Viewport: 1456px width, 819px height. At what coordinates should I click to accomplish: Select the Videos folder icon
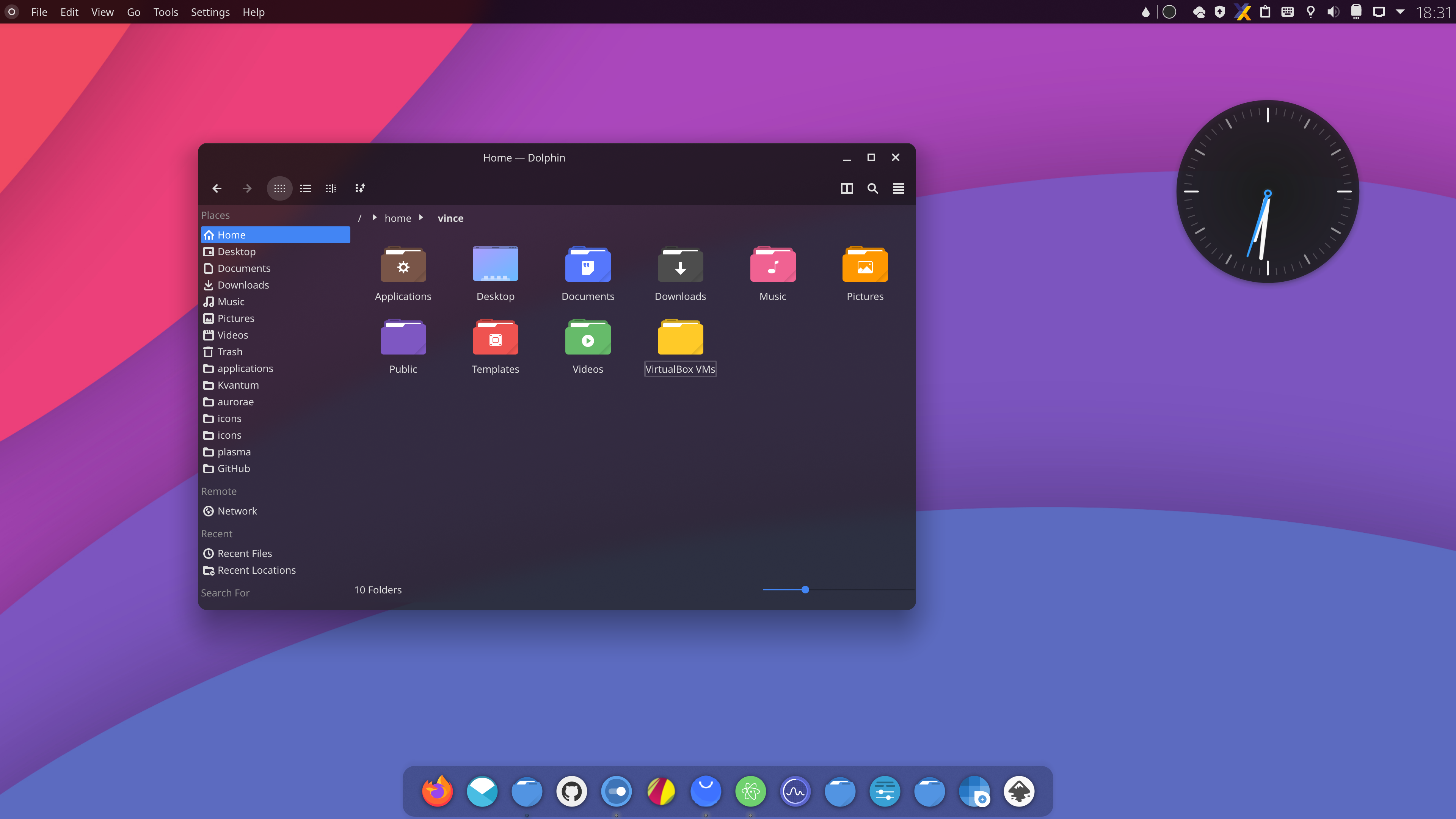pyautogui.click(x=588, y=337)
